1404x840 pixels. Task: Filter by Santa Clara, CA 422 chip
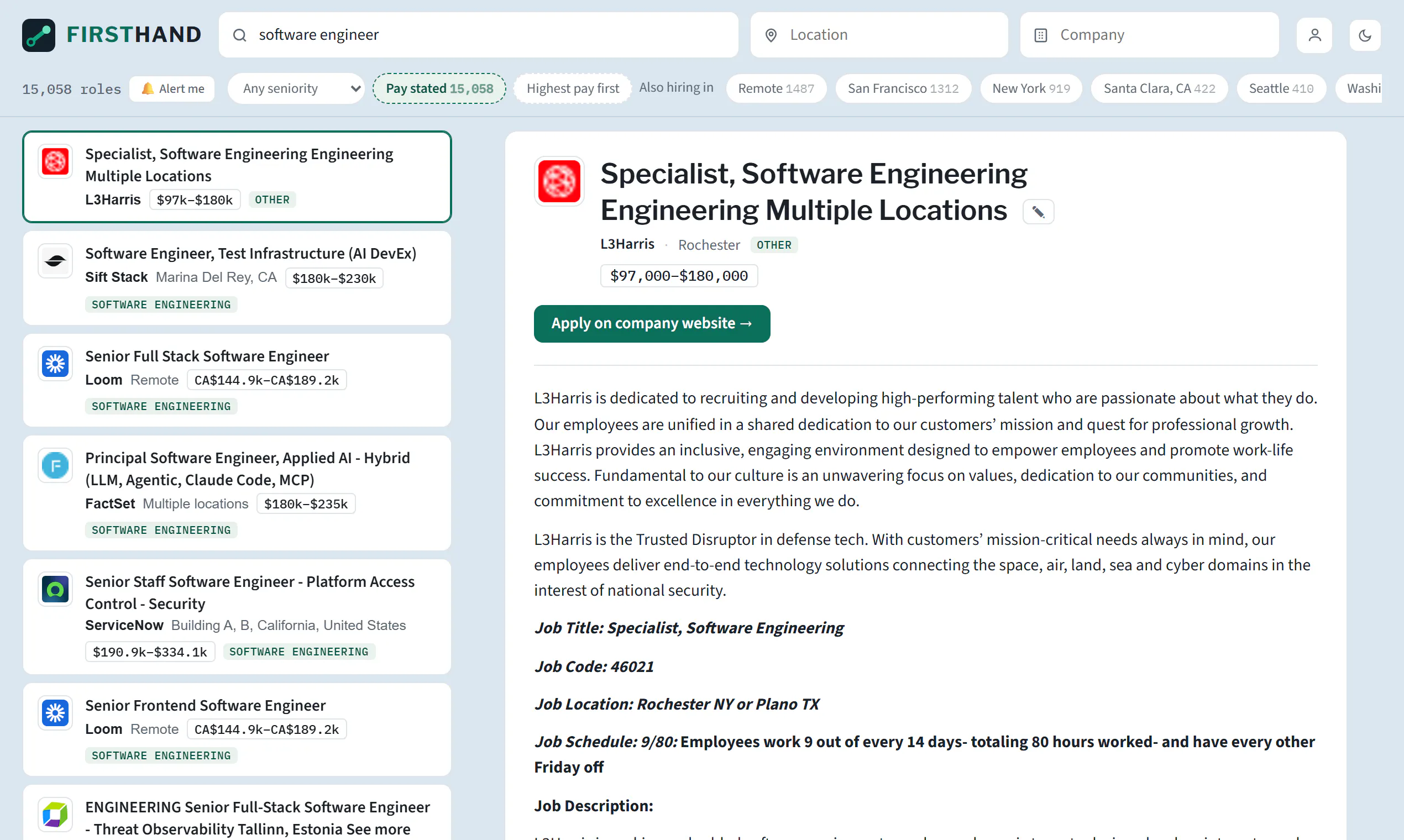tap(1159, 88)
